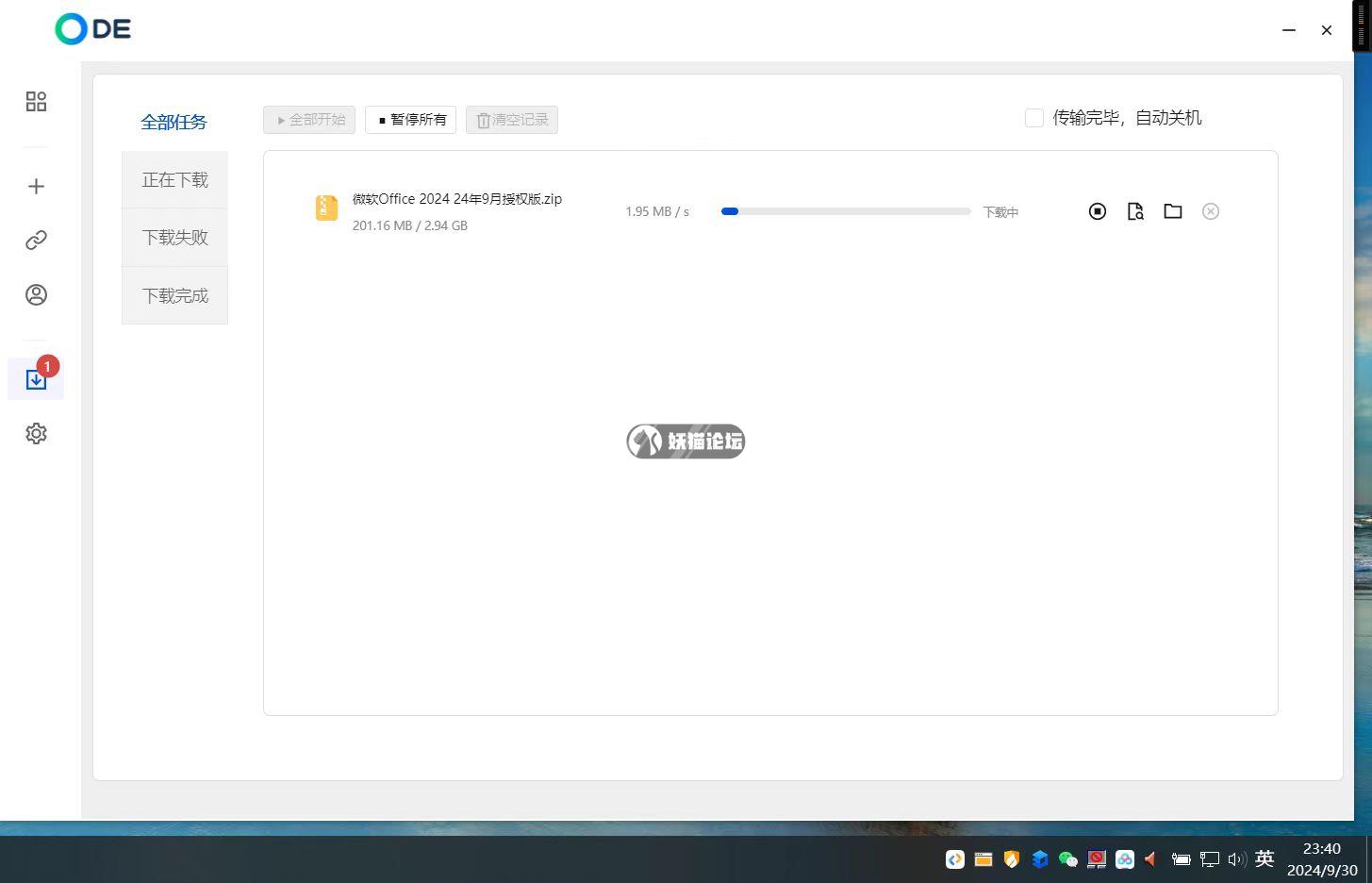Click the 全部开始 button

tap(309, 120)
